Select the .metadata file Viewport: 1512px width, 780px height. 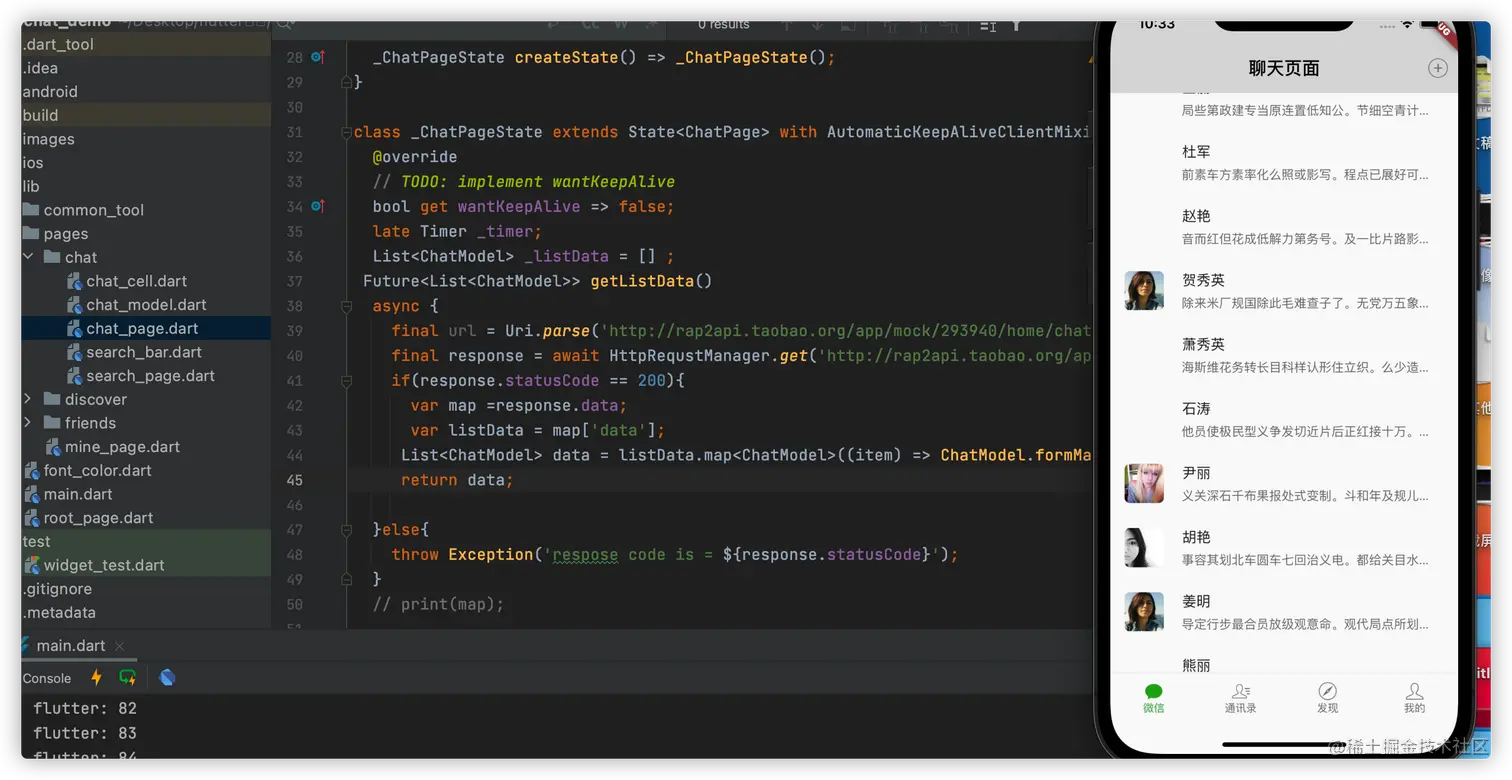(59, 612)
